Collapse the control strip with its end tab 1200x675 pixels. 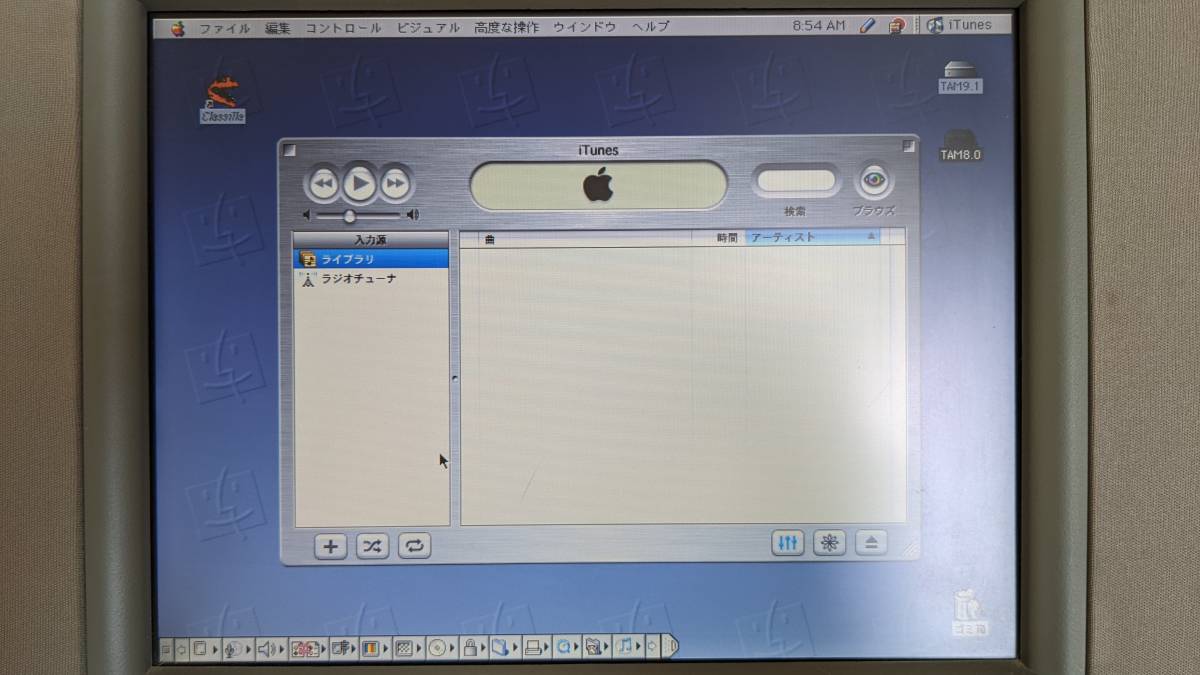tap(669, 647)
